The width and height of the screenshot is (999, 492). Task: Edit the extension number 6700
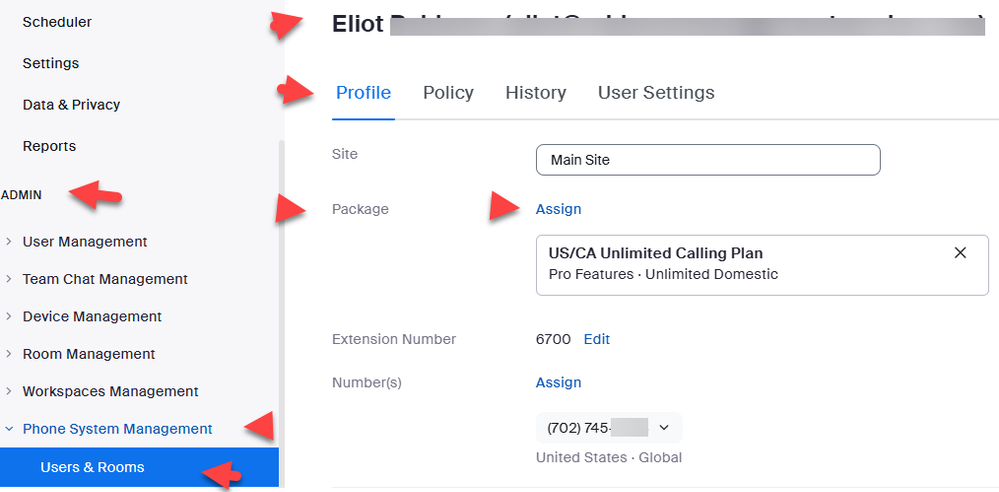(x=597, y=339)
